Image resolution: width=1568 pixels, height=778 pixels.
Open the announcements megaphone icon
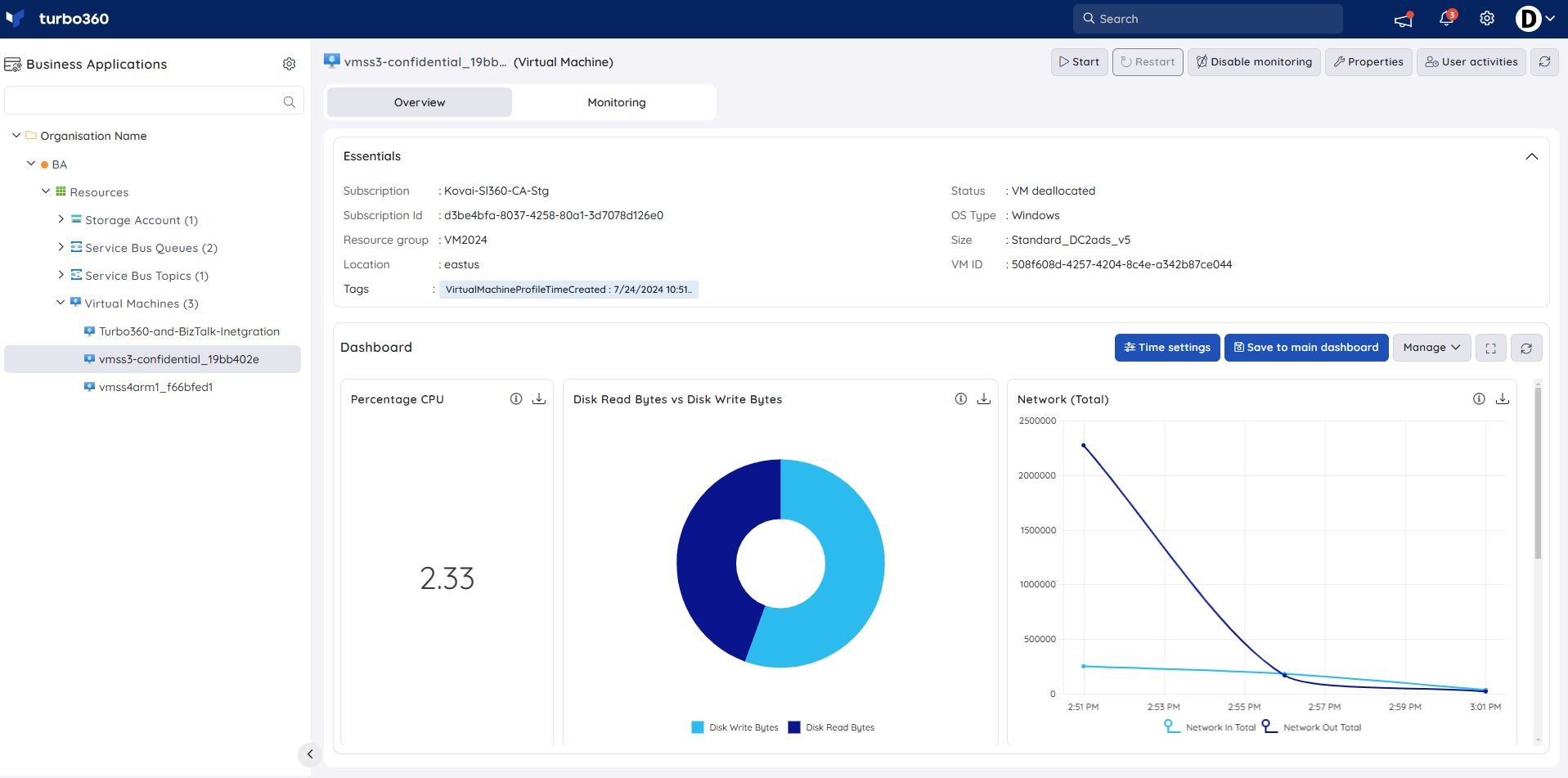1404,19
